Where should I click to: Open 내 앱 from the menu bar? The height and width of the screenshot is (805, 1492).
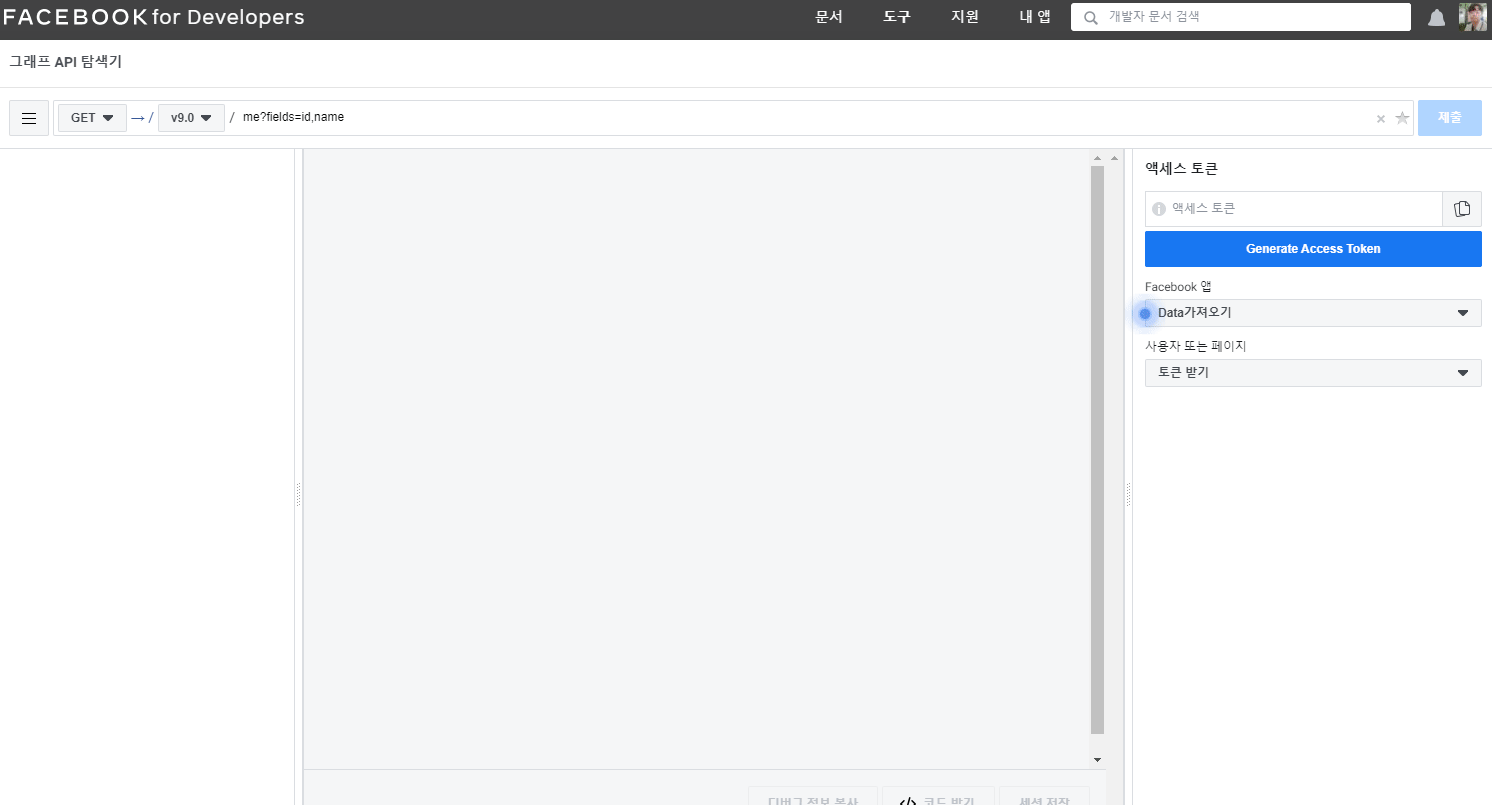click(x=1034, y=16)
